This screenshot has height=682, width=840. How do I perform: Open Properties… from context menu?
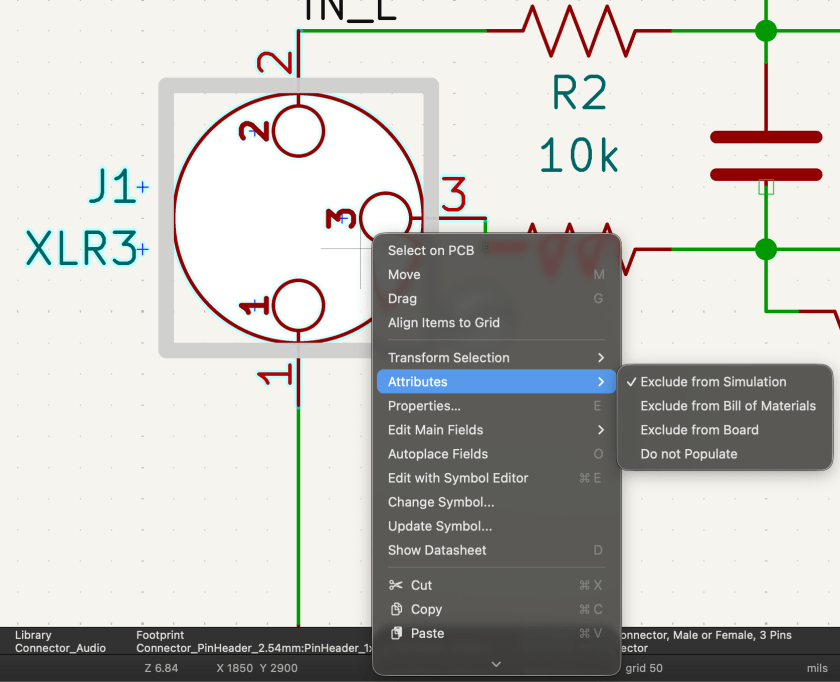424,406
